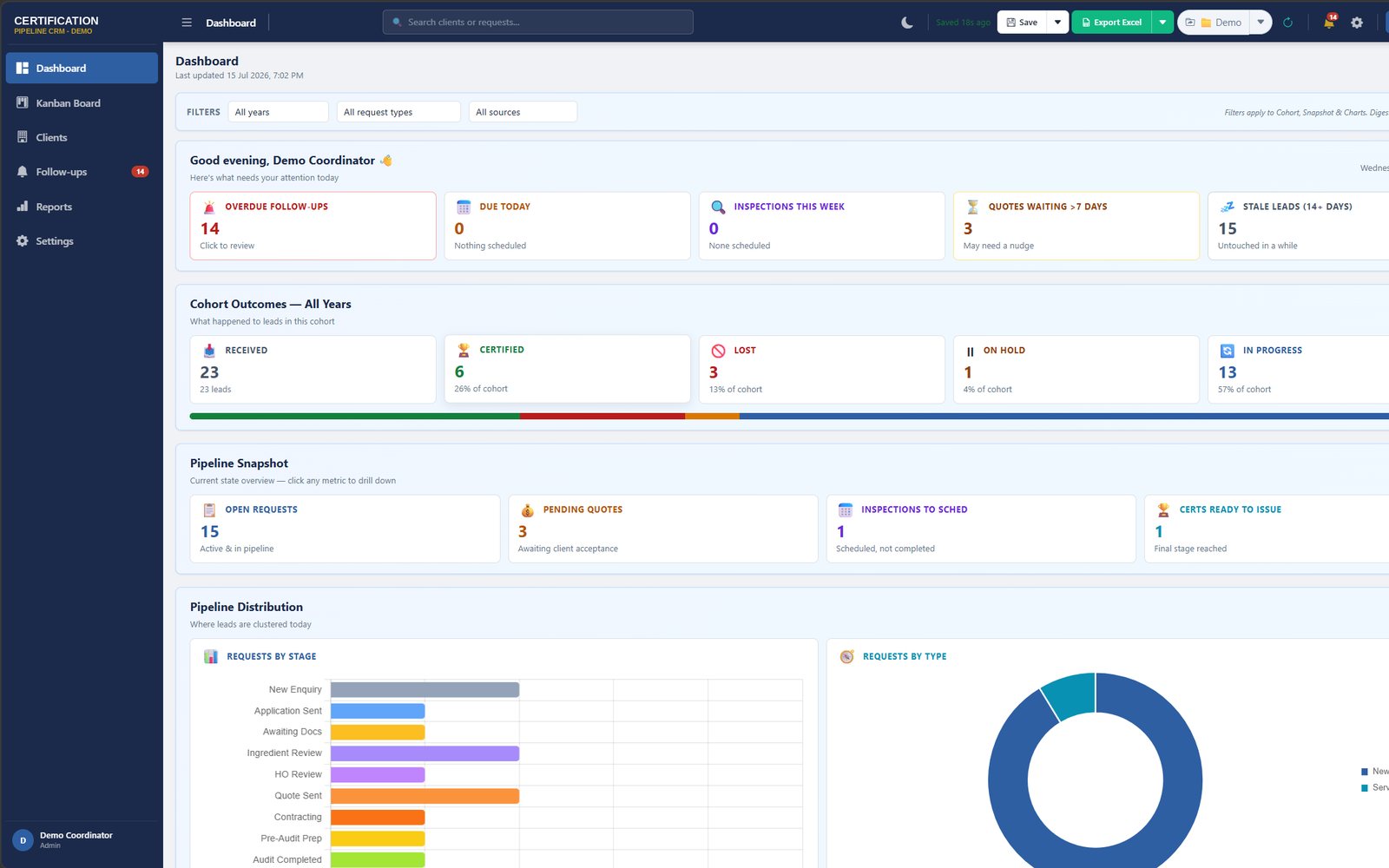Click the refresh icon next to Demo
This screenshot has height=868, width=1389.
click(x=1288, y=23)
